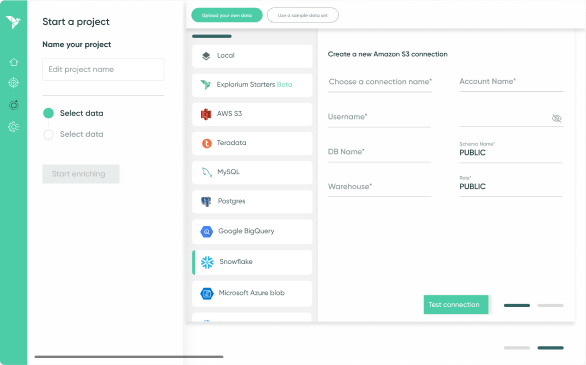Click the orange Teradata icon

pos(207,143)
